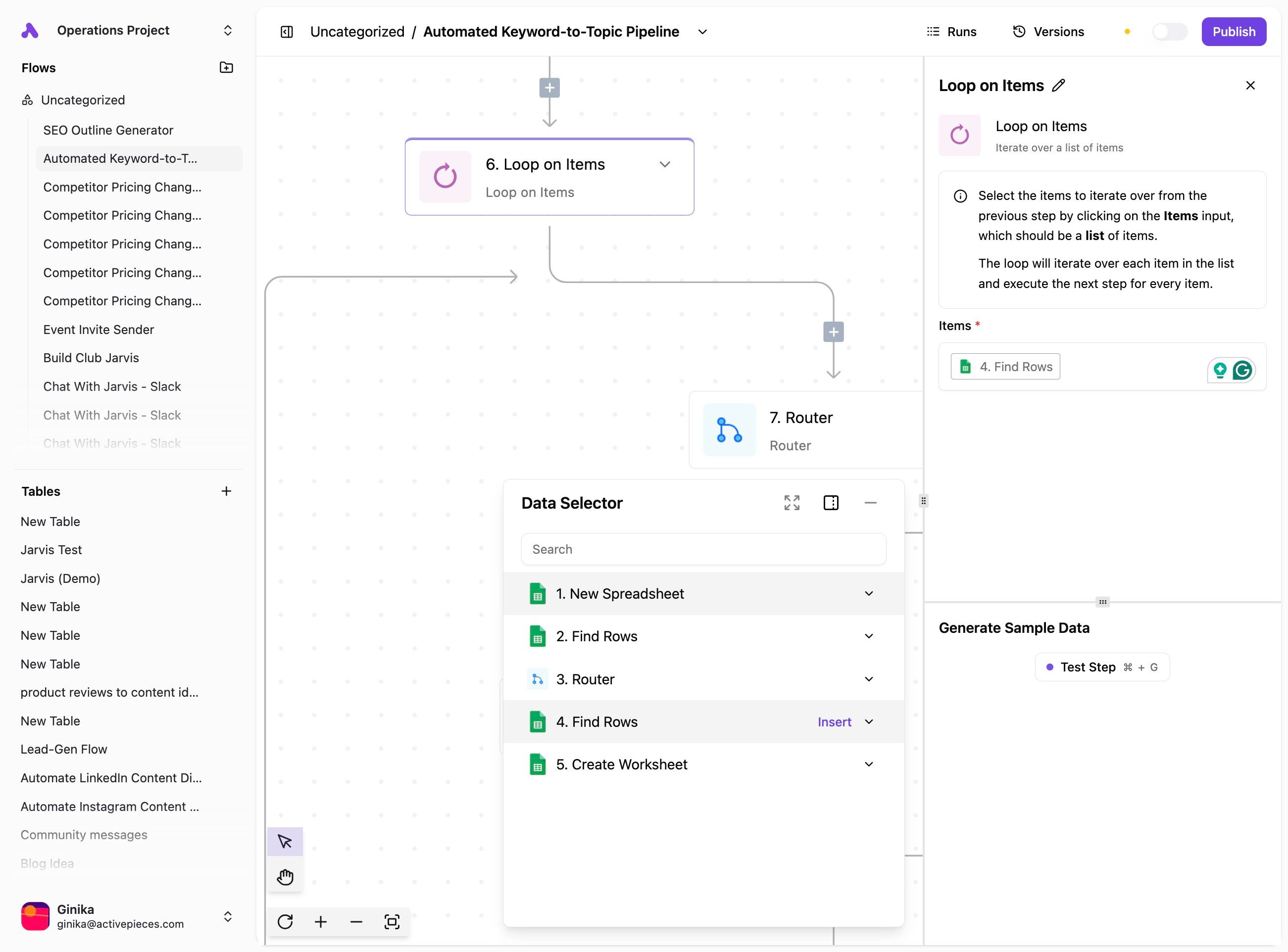Select the hand pan tool
Screen dimensions: 1288x952
tap(285, 877)
